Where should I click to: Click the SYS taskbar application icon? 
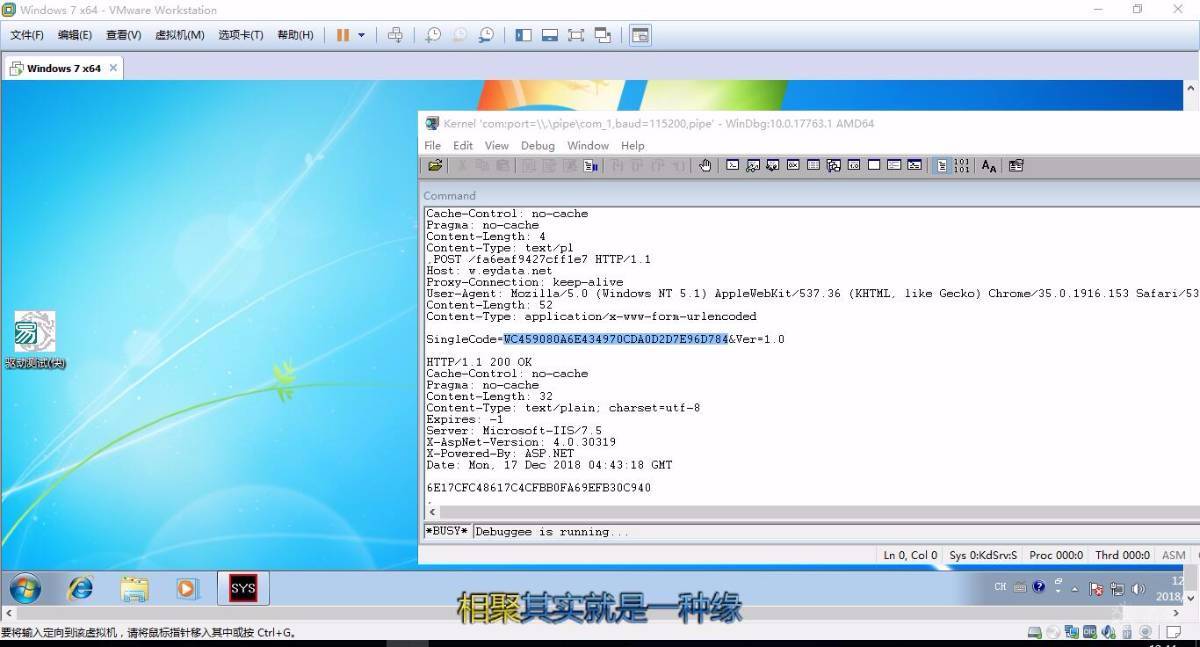tap(243, 588)
